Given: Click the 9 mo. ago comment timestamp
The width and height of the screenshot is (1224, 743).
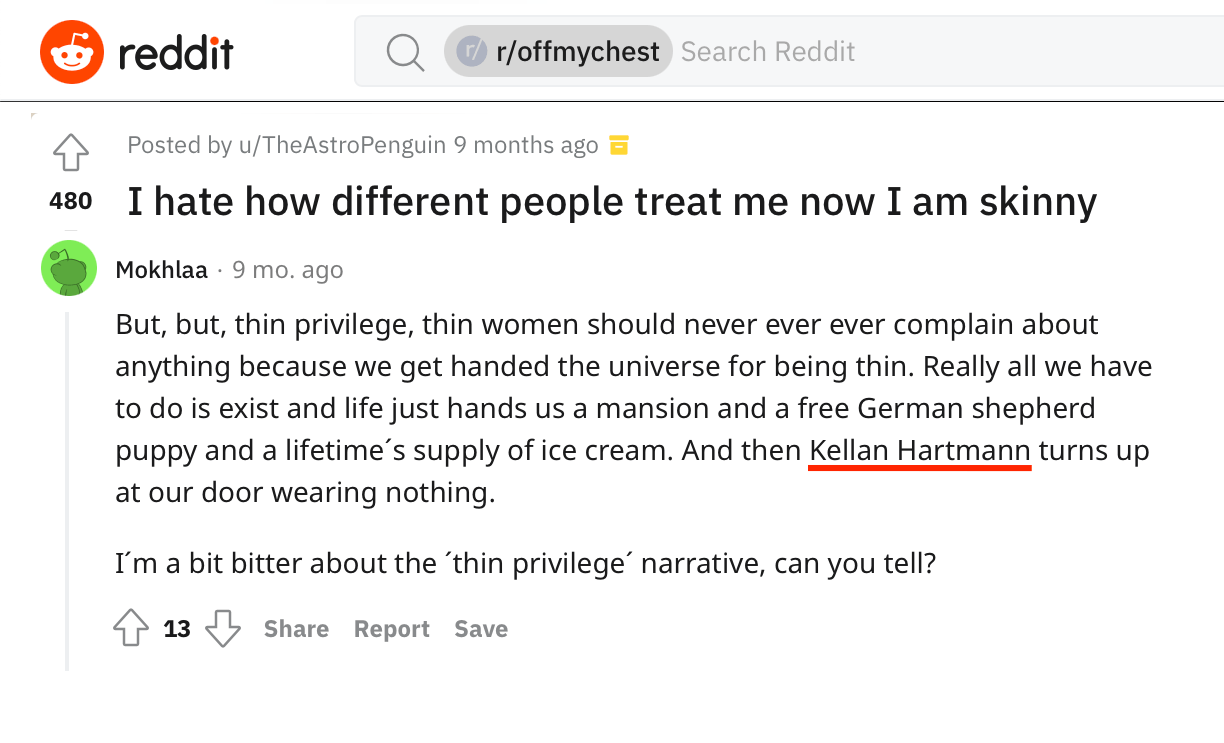Looking at the screenshot, I should click(288, 270).
